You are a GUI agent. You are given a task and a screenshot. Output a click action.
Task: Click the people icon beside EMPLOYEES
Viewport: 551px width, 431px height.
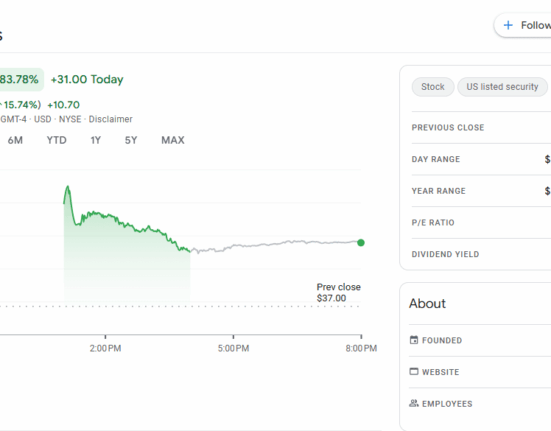(414, 403)
